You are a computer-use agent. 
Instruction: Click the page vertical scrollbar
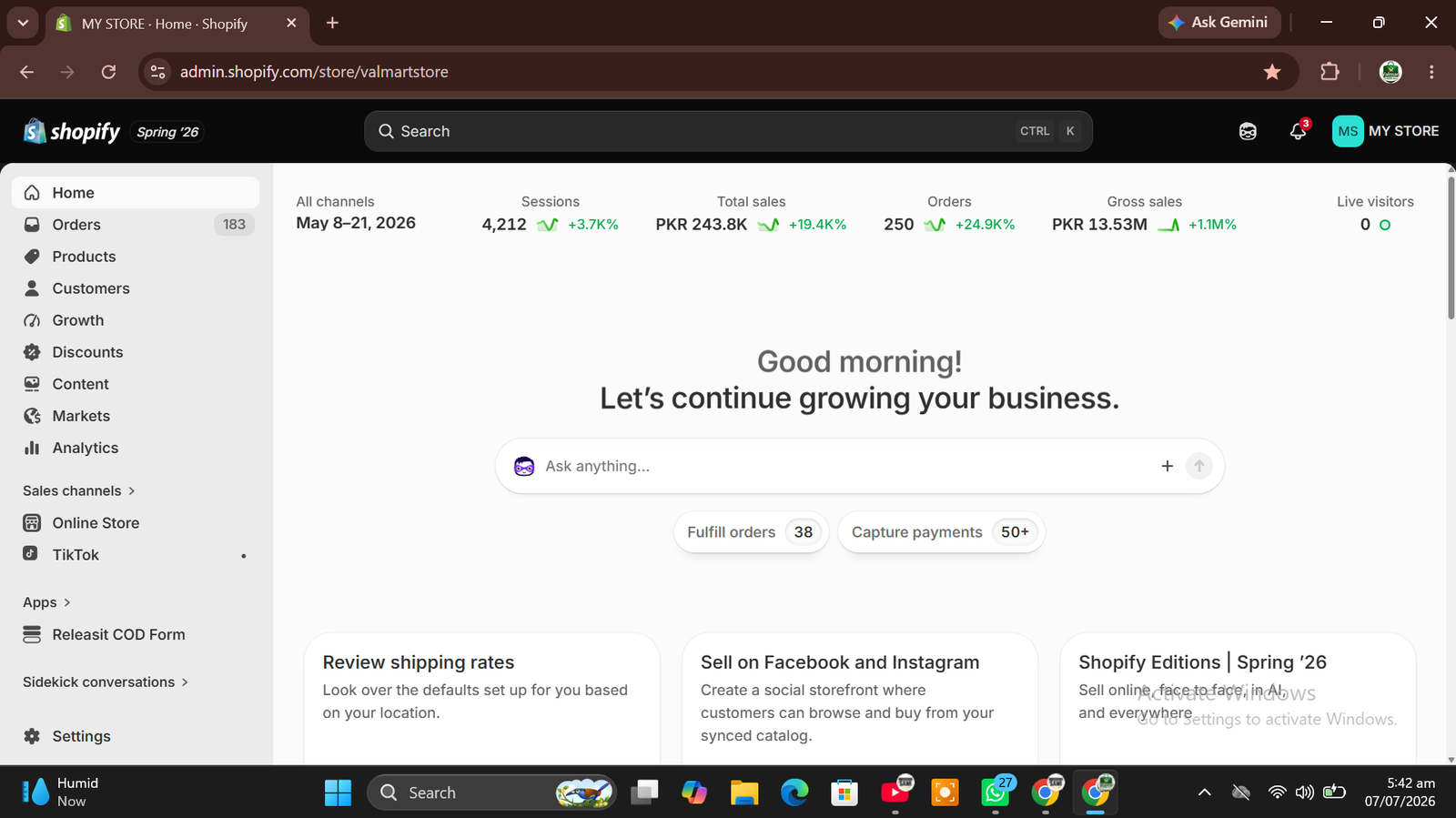1451,248
